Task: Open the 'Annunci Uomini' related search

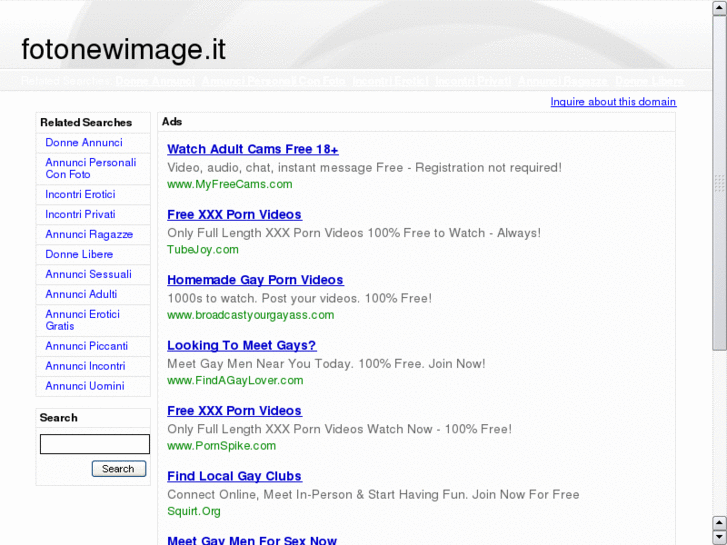Action: [85, 386]
